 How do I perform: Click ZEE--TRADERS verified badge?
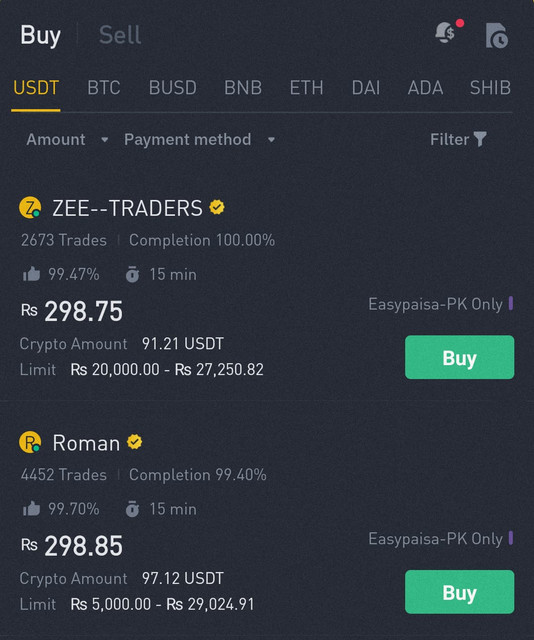217,207
